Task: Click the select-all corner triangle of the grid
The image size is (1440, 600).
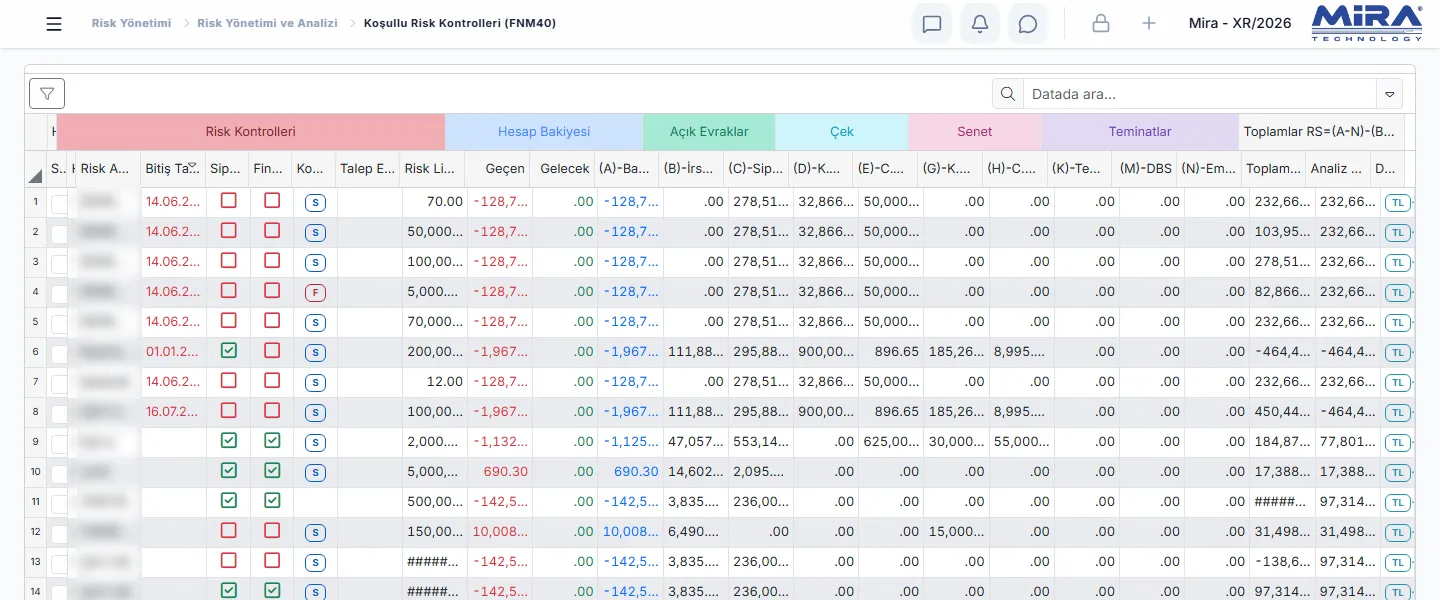Action: click(36, 176)
